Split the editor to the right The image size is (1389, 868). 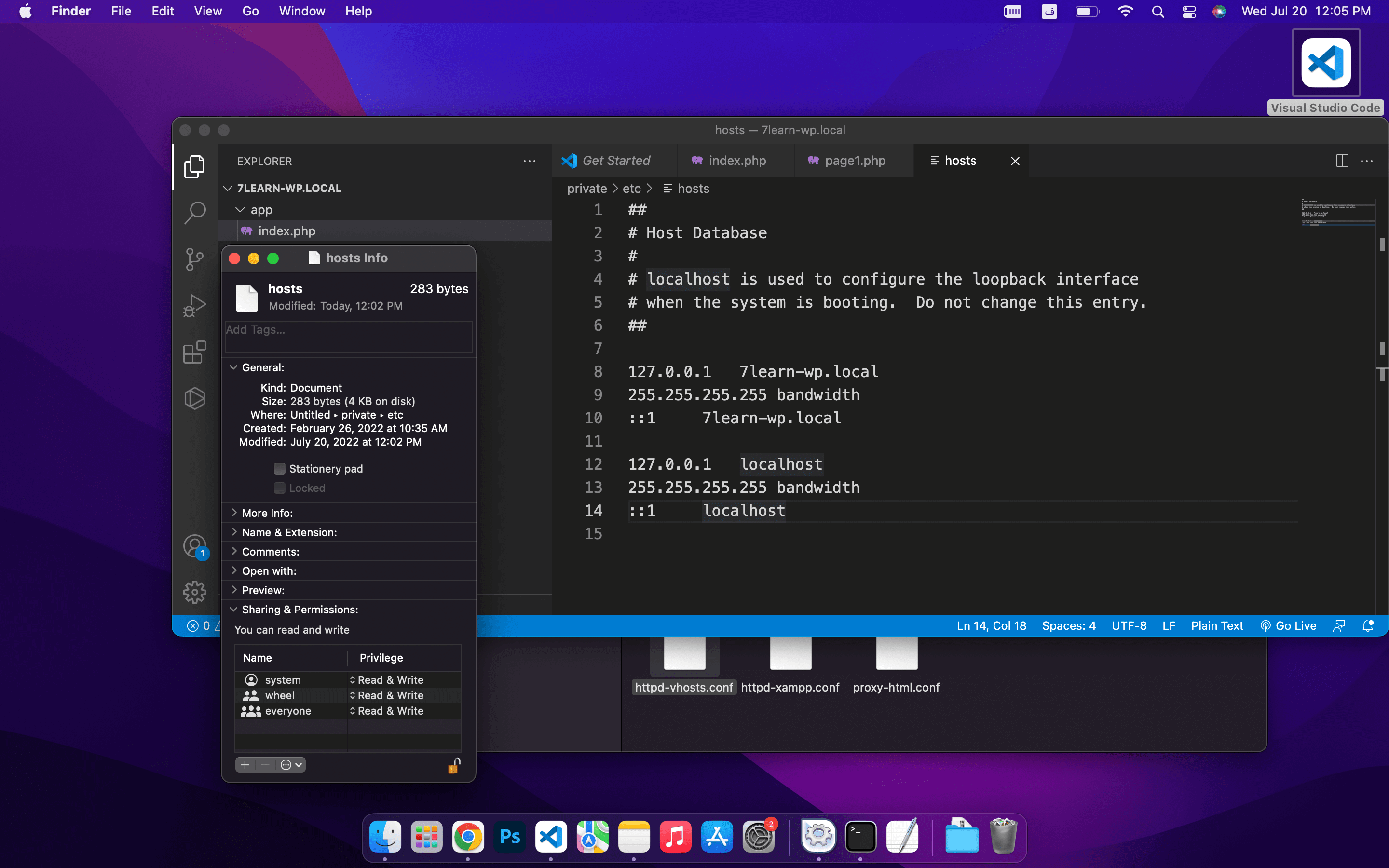(x=1342, y=161)
